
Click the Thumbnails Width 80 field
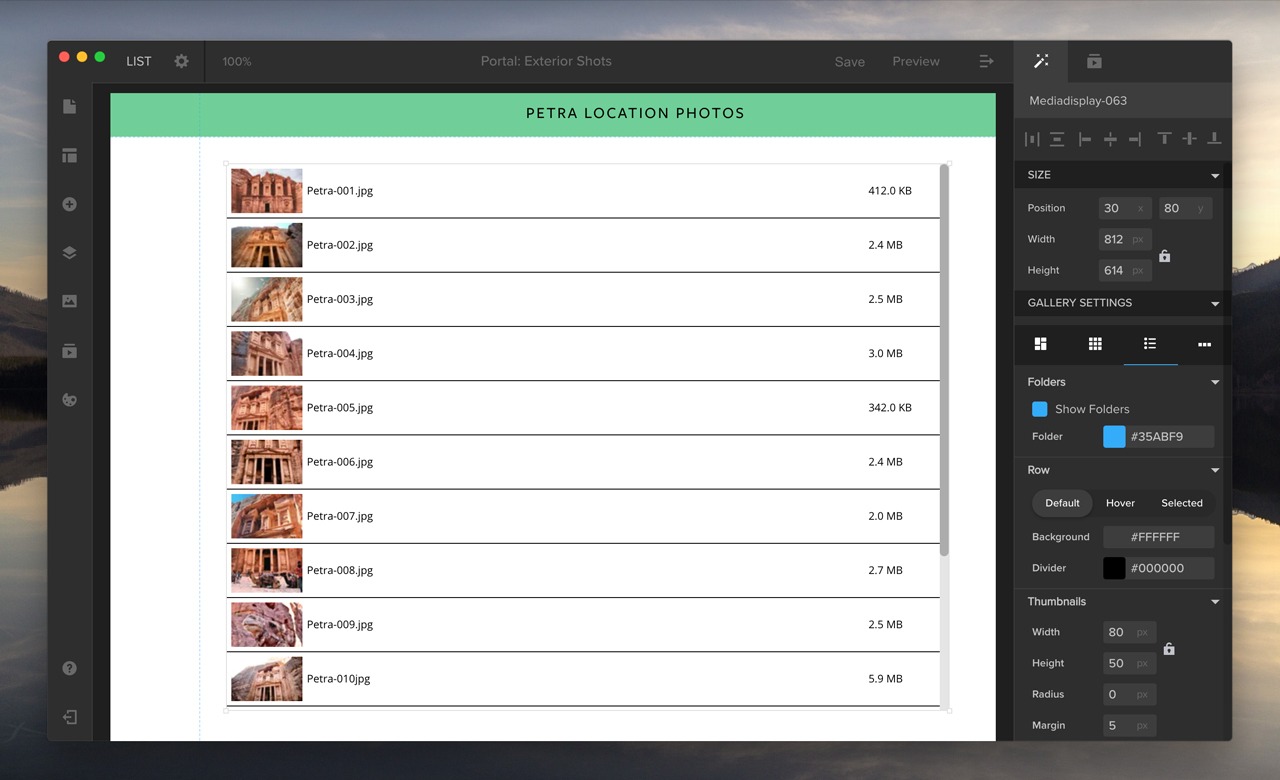pyautogui.click(x=1129, y=632)
